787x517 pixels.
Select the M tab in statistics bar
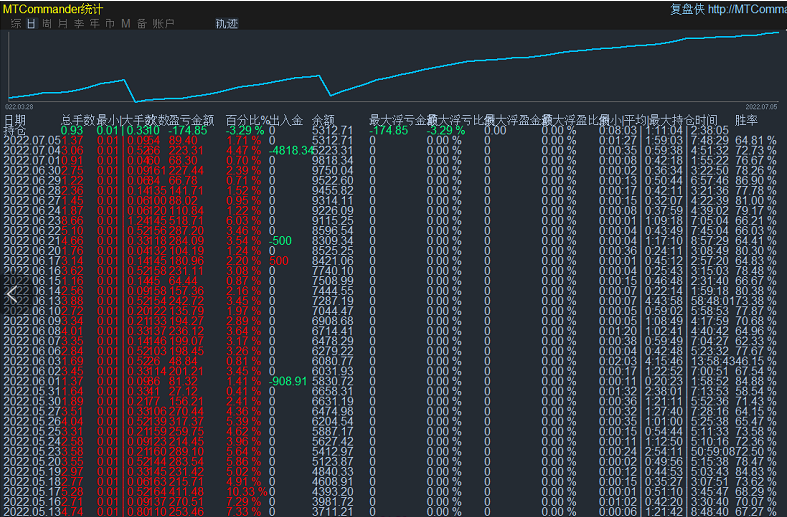pos(125,23)
